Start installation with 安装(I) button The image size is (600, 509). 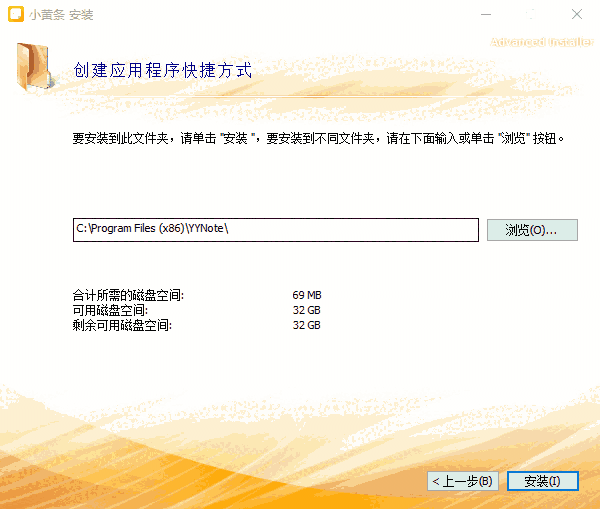point(542,481)
